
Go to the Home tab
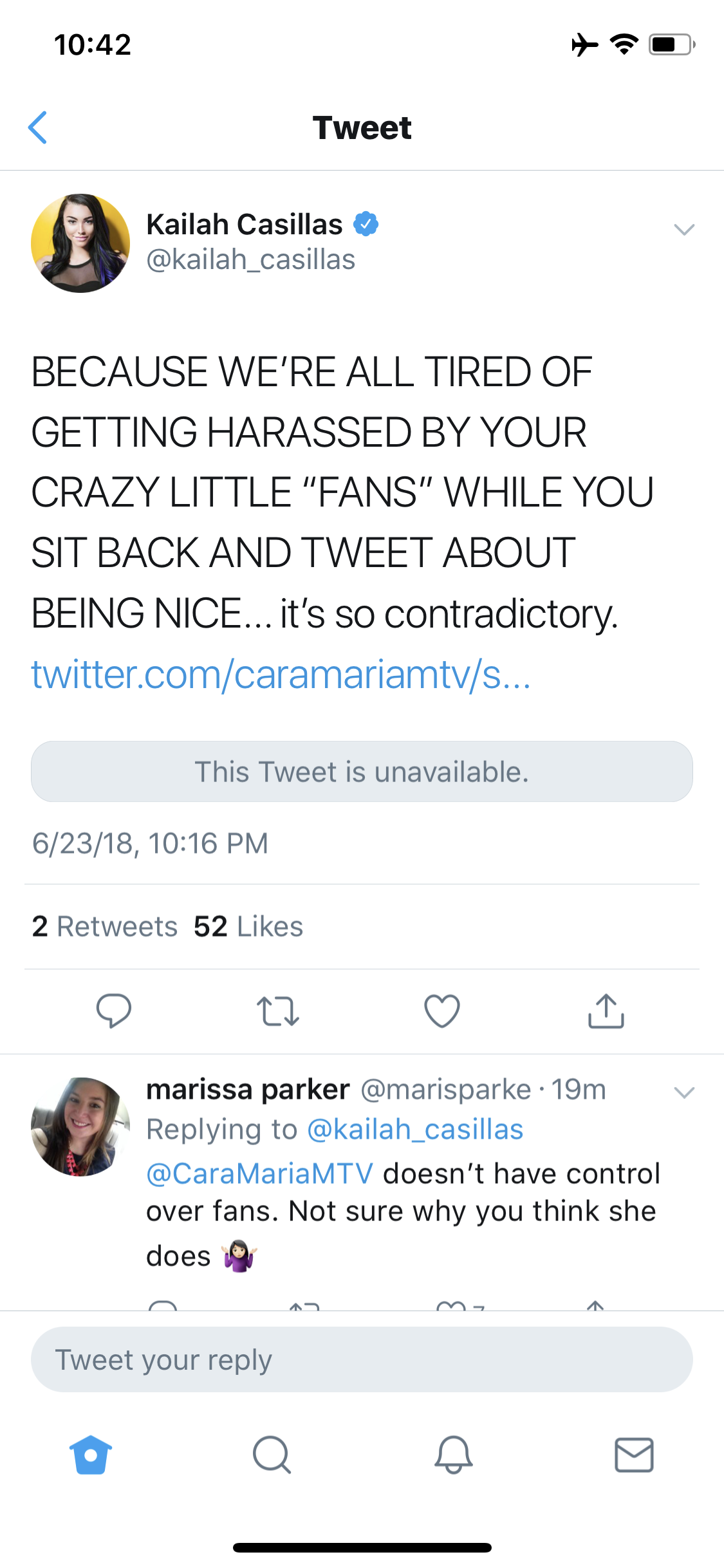[91, 1455]
